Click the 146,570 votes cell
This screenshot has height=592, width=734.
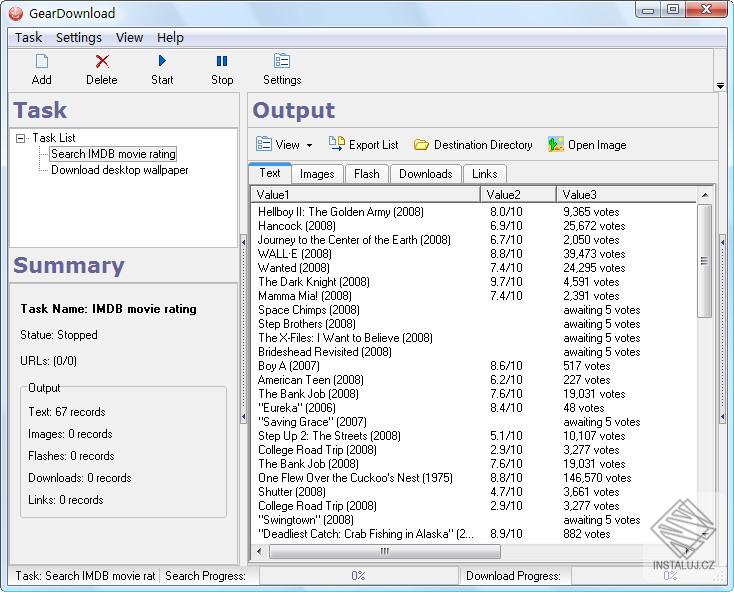(x=597, y=478)
